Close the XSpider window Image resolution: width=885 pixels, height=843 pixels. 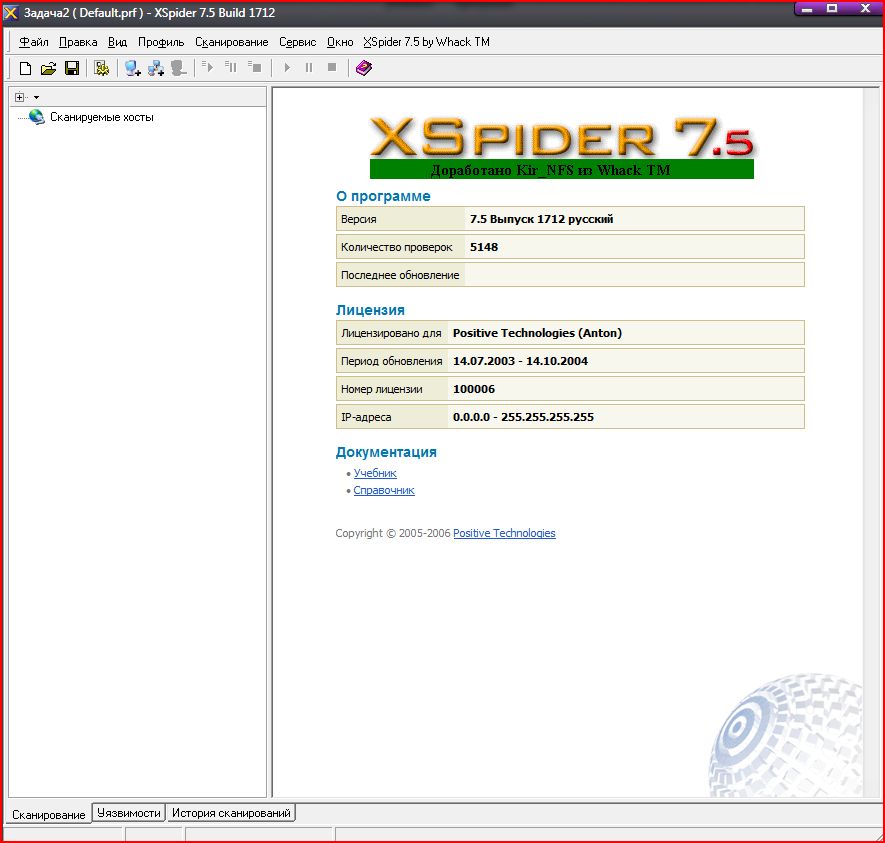pos(865,9)
